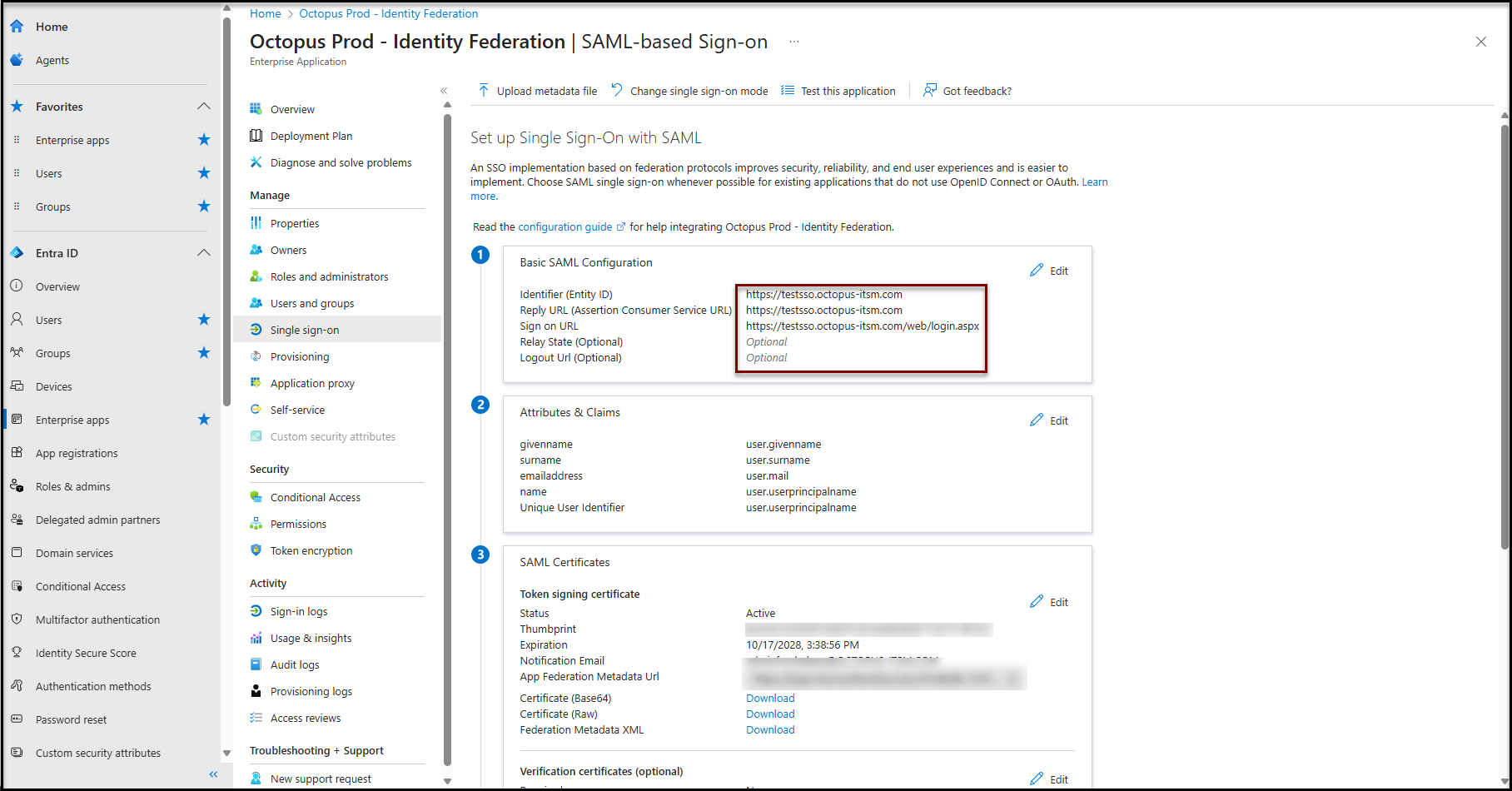The width and height of the screenshot is (1512, 791).
Task: Collapse the Entra ID section
Action: pyautogui.click(x=204, y=253)
